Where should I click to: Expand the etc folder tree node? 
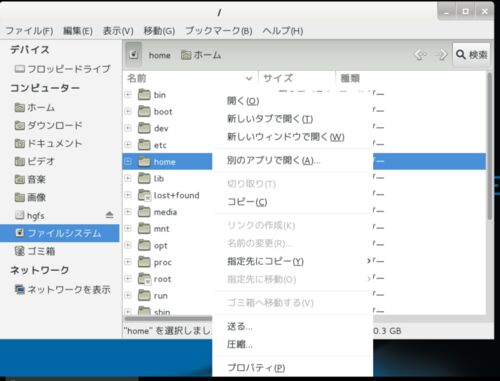pos(128,145)
